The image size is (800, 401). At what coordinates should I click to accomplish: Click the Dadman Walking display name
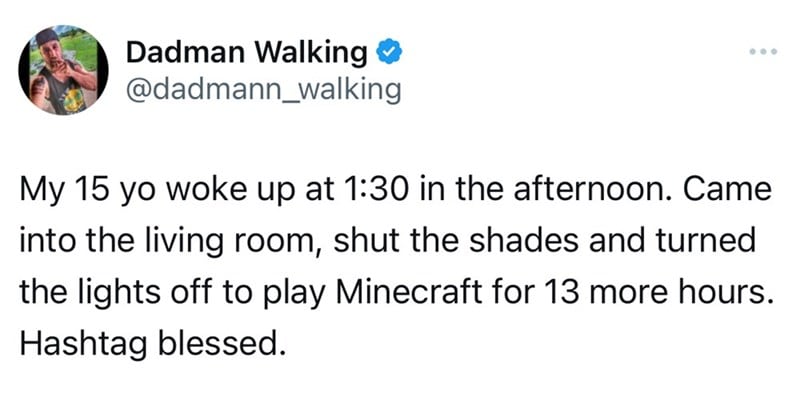246,52
